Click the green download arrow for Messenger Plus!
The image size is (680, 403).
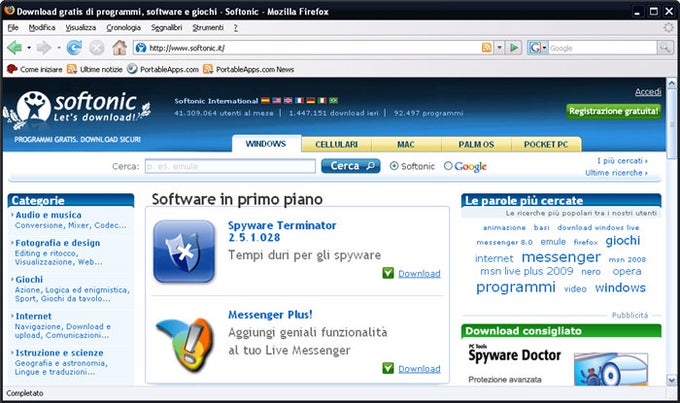(x=388, y=368)
